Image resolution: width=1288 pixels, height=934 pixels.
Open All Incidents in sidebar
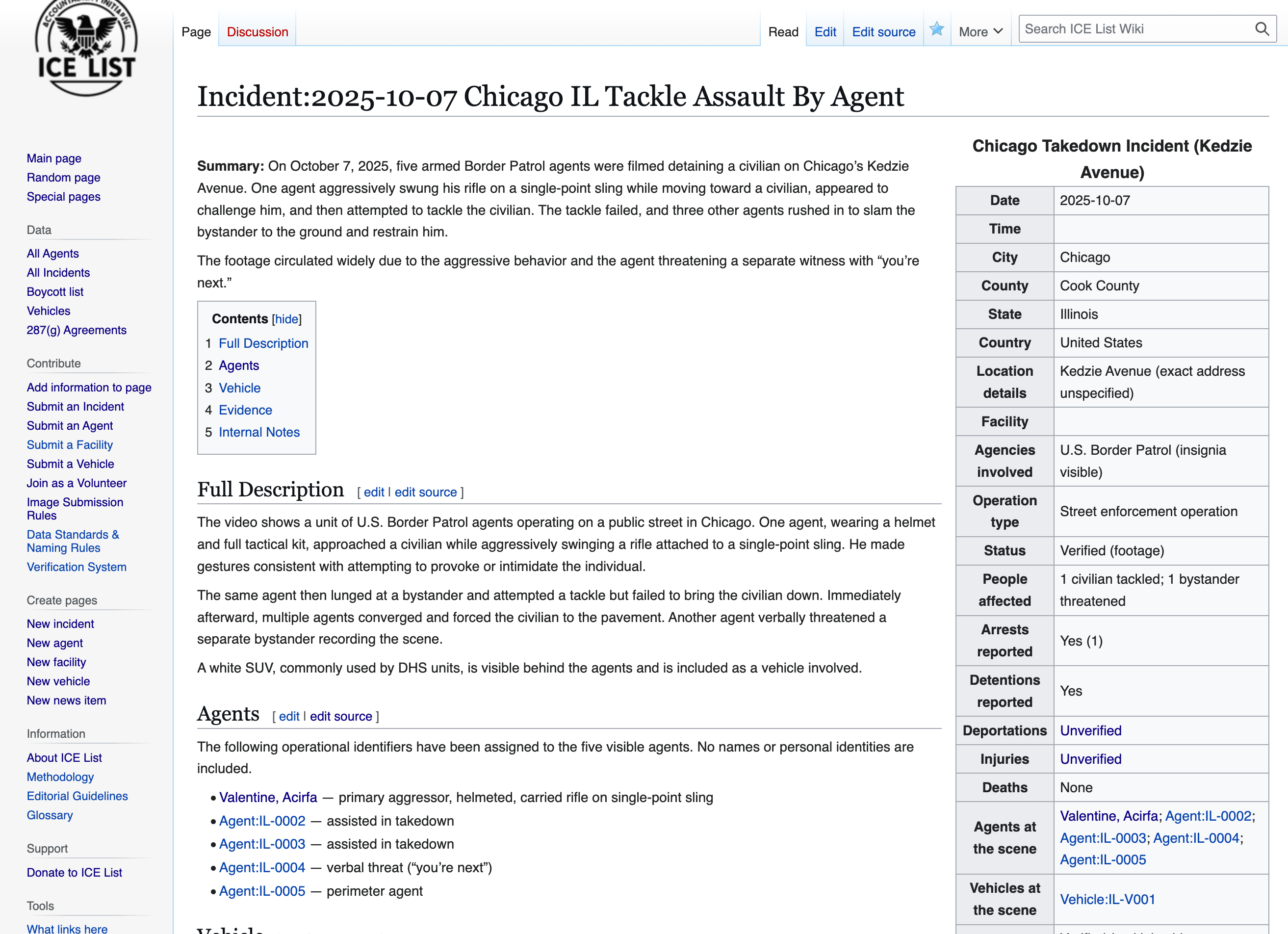[x=58, y=273]
